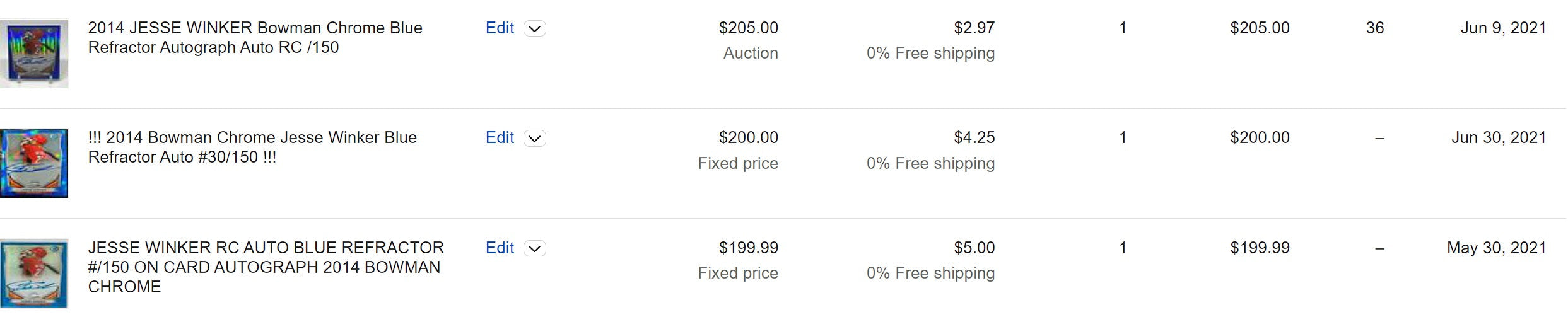Open thumbnail of the 2014 JESSE WINKER auction card
1568x317 pixels.
pyautogui.click(x=34, y=54)
